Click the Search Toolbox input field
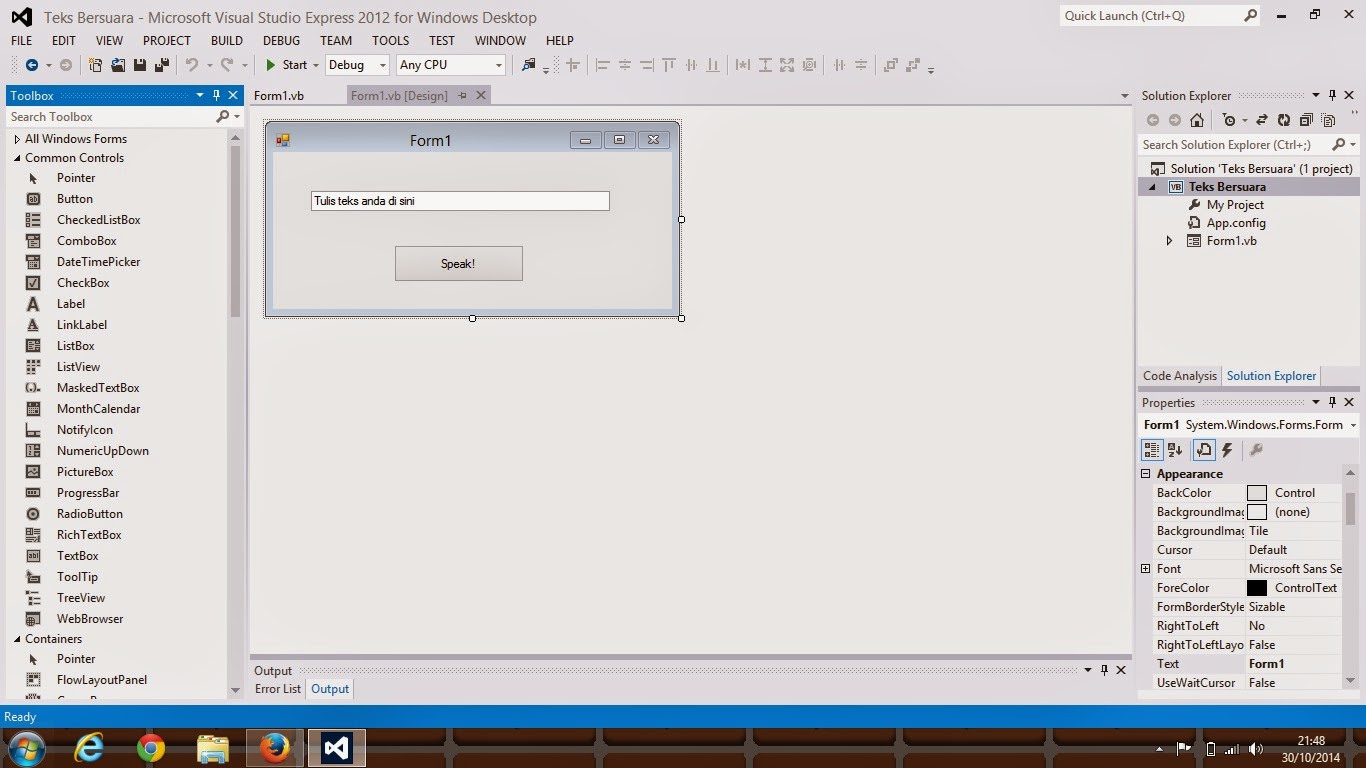 tap(112, 117)
